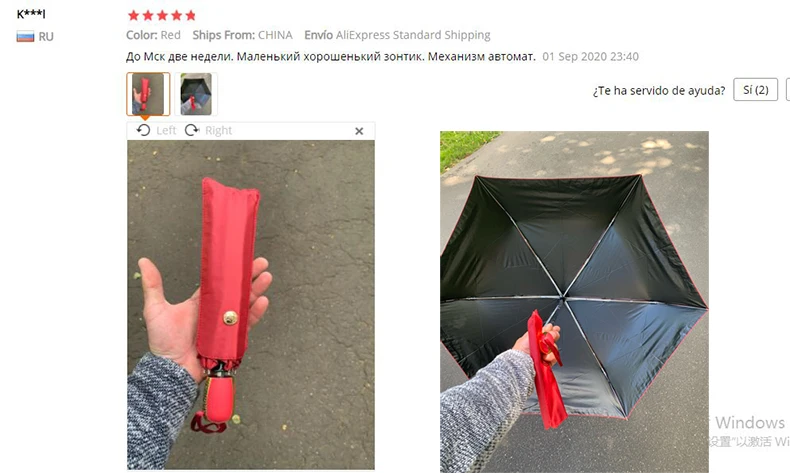Screen dimensions: 790x473
Task: Click the Russian review text about the umbrella
Action: click(331, 56)
